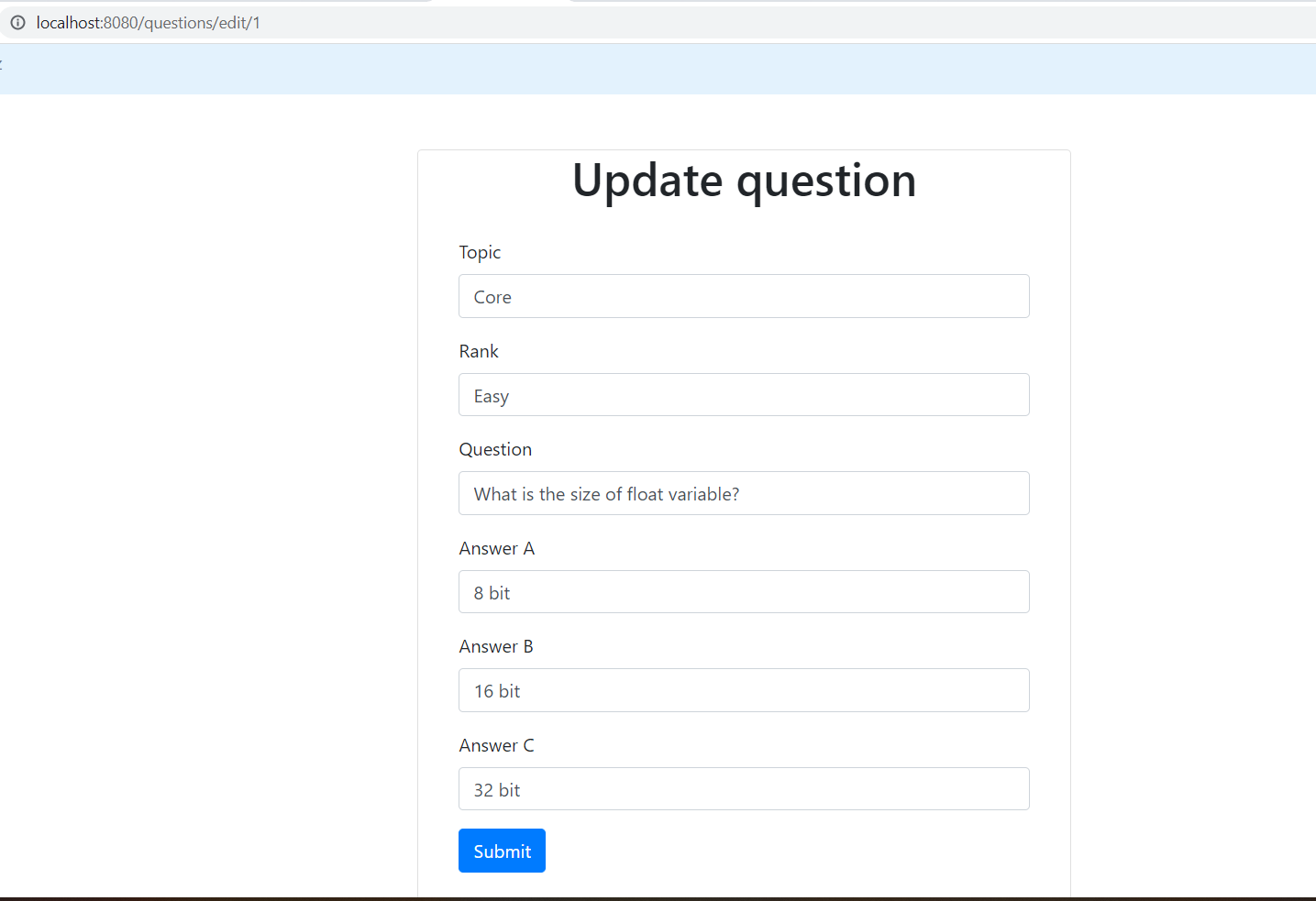Select the Topic input field
Image resolution: width=1316 pixels, height=901 pixels.
coord(744,296)
